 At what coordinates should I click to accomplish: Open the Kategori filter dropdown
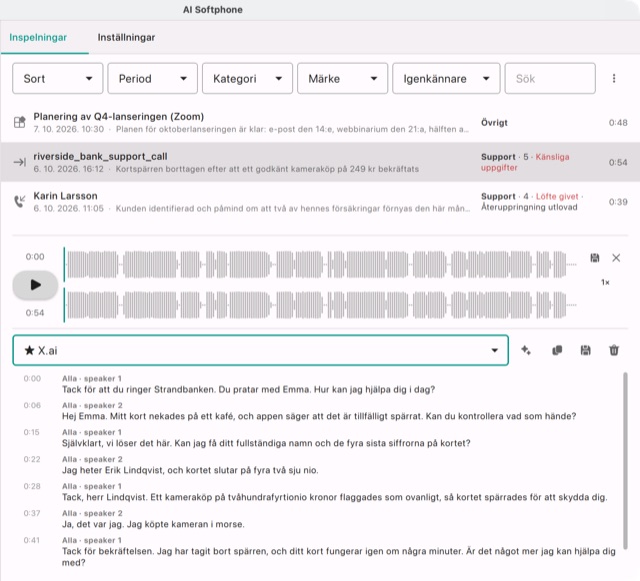pos(247,78)
